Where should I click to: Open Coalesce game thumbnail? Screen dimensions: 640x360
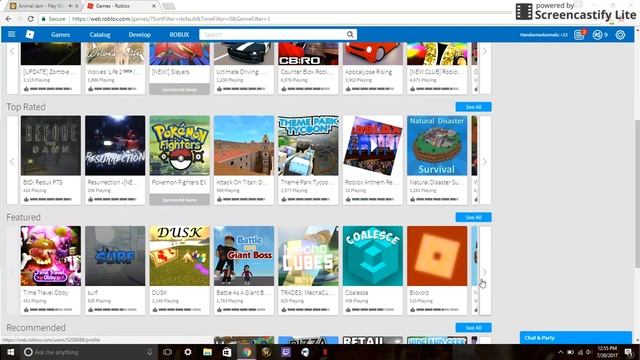[x=373, y=256]
